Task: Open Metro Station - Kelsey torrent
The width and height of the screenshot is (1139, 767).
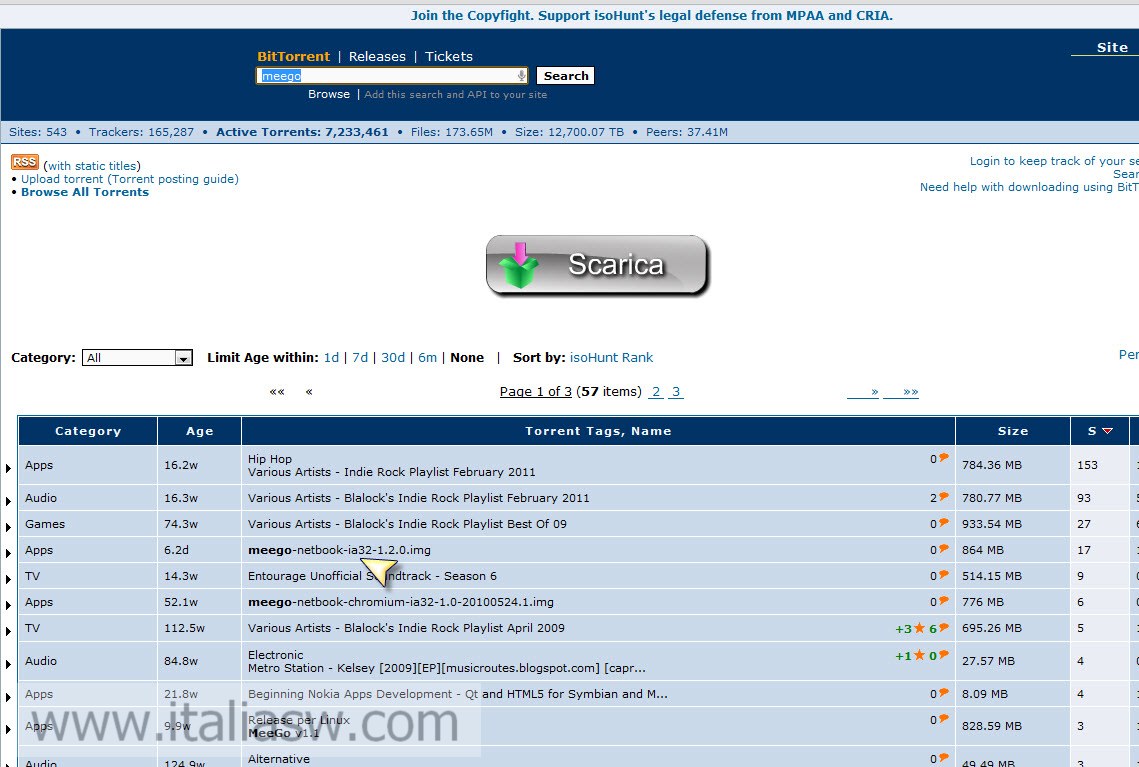Action: click(447, 668)
